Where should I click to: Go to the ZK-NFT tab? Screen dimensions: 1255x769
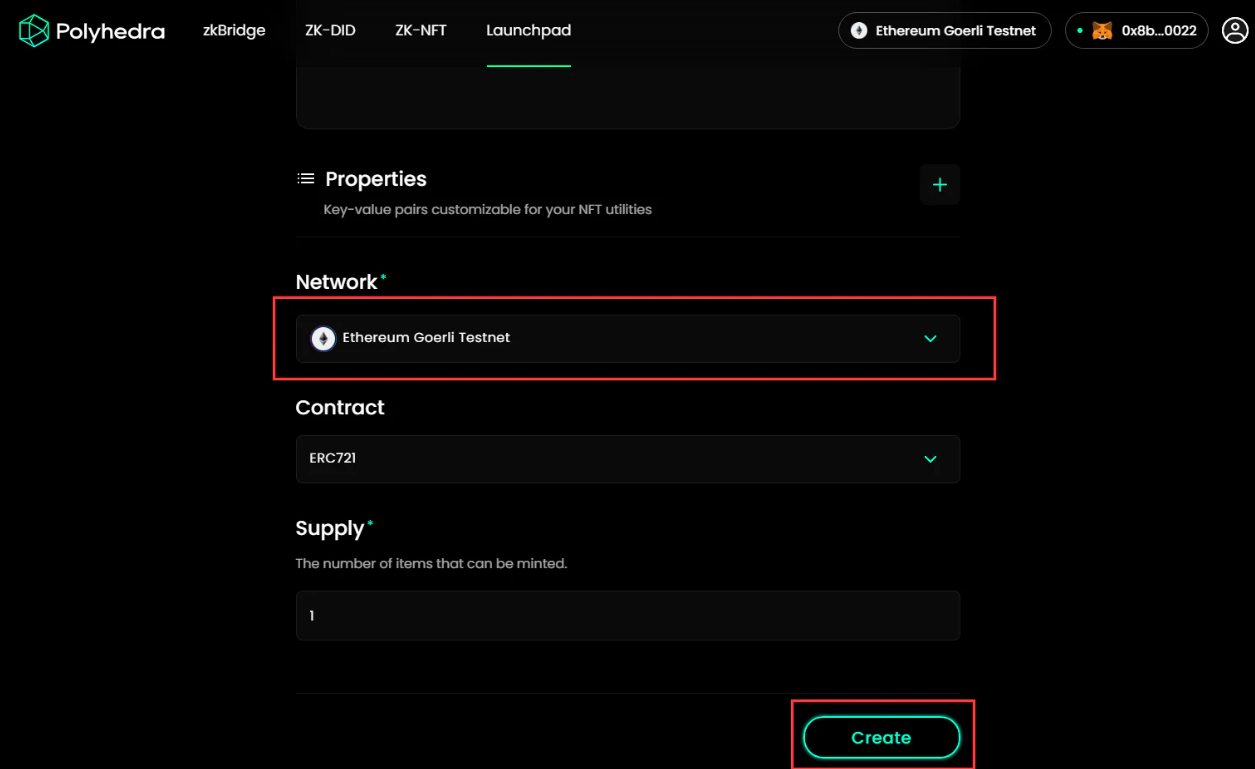[421, 31]
